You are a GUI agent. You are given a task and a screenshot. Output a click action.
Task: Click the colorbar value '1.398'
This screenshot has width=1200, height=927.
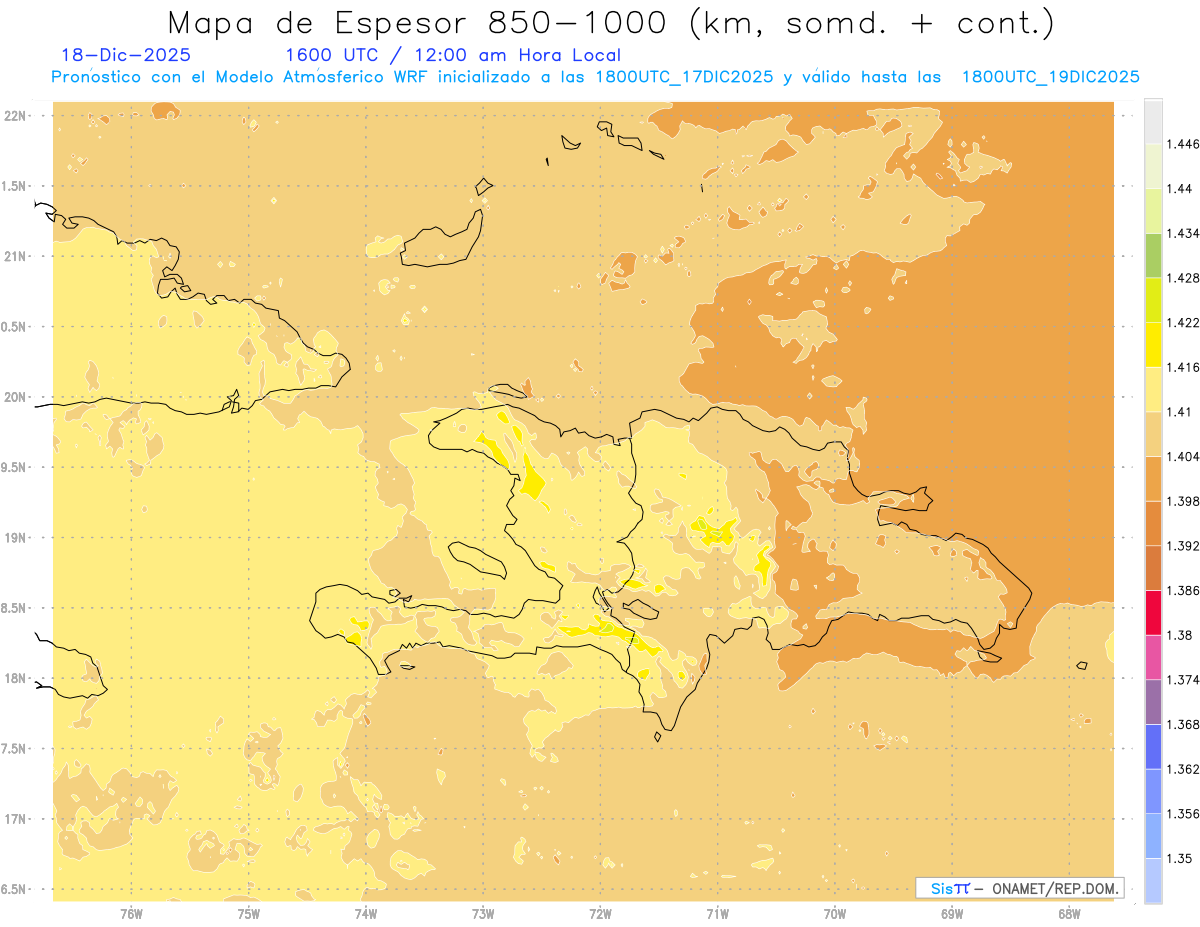click(x=1182, y=502)
